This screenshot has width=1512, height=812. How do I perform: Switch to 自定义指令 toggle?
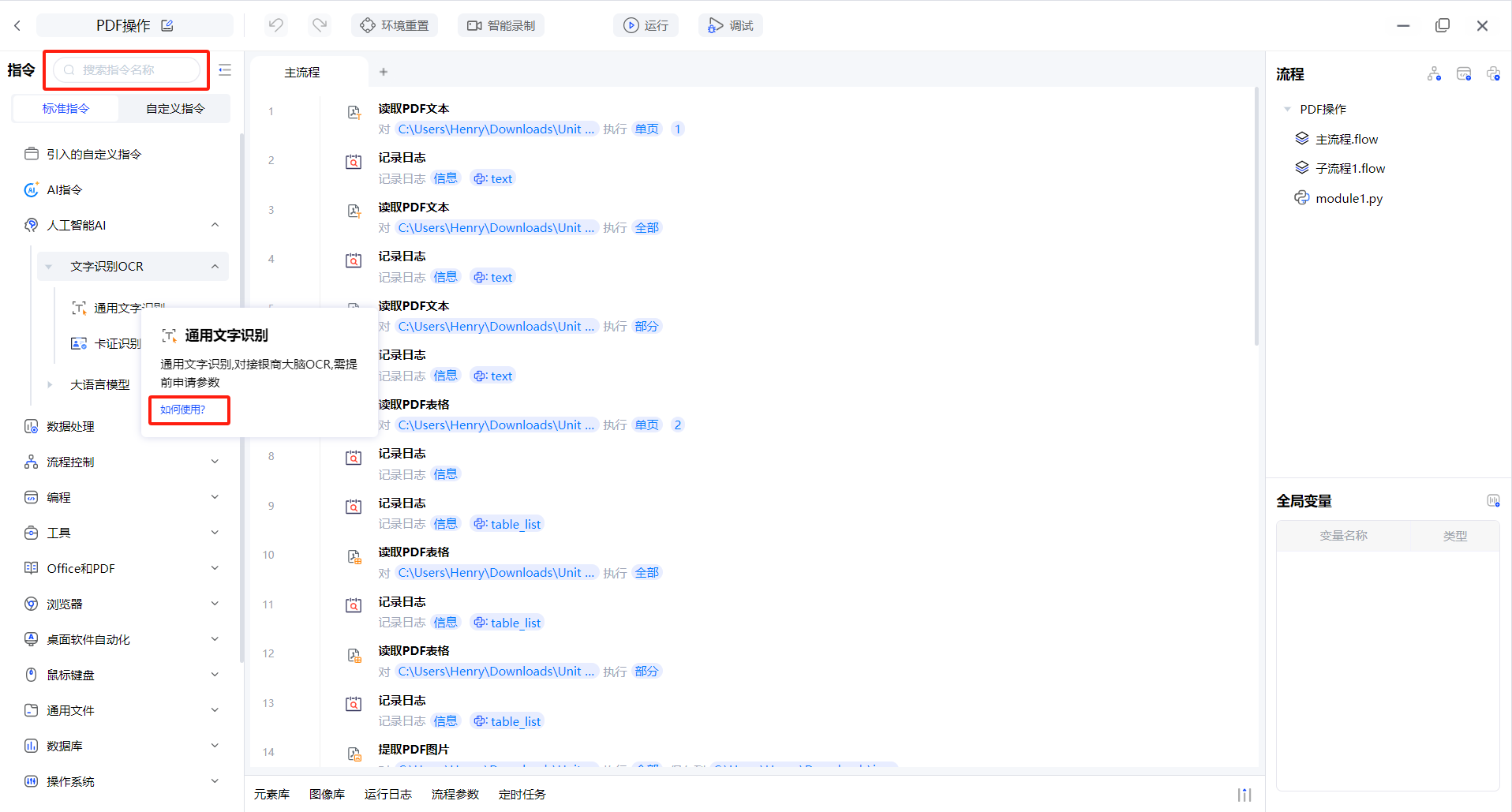174,108
